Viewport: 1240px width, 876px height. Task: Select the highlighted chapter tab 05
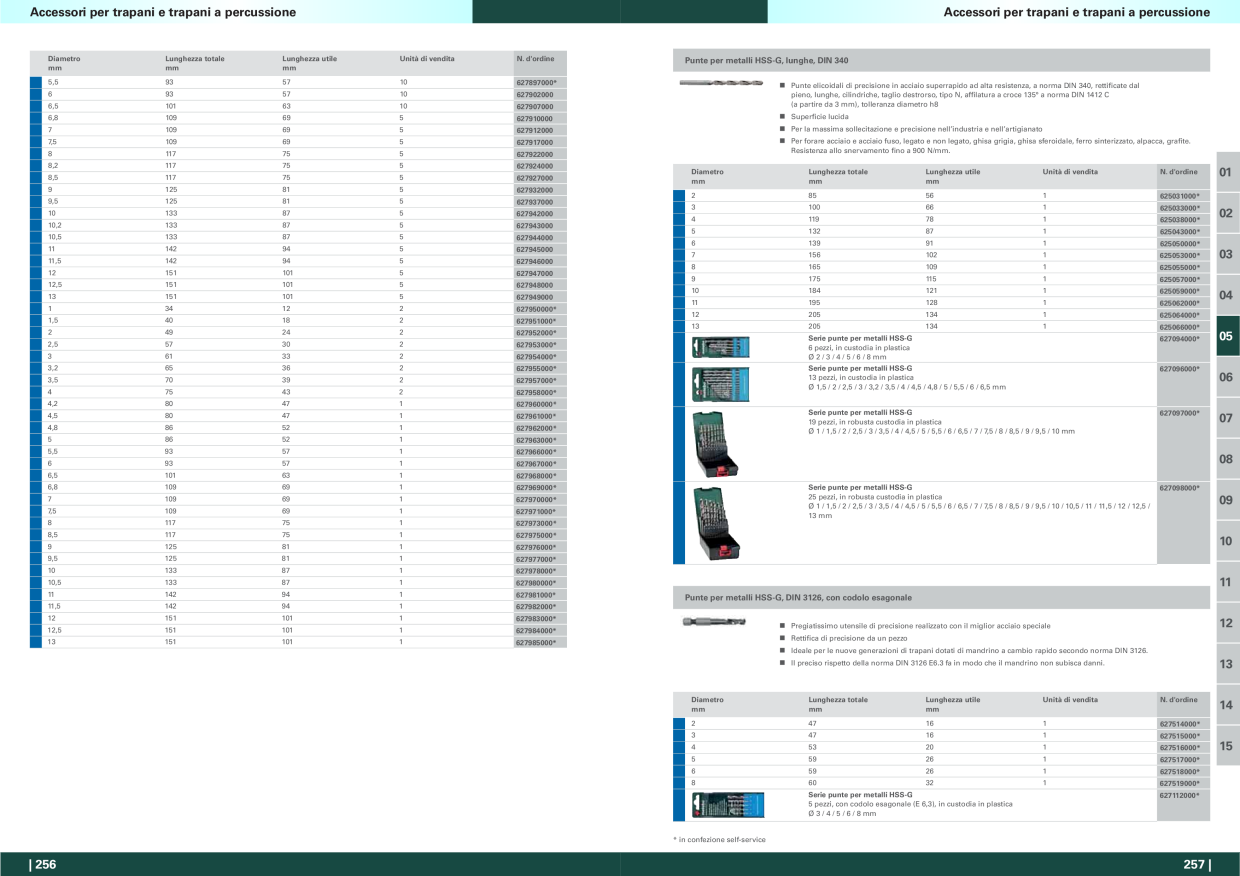click(x=1226, y=336)
